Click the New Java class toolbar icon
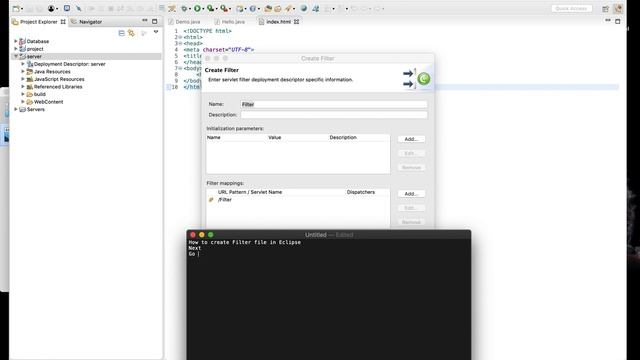 click(253, 9)
